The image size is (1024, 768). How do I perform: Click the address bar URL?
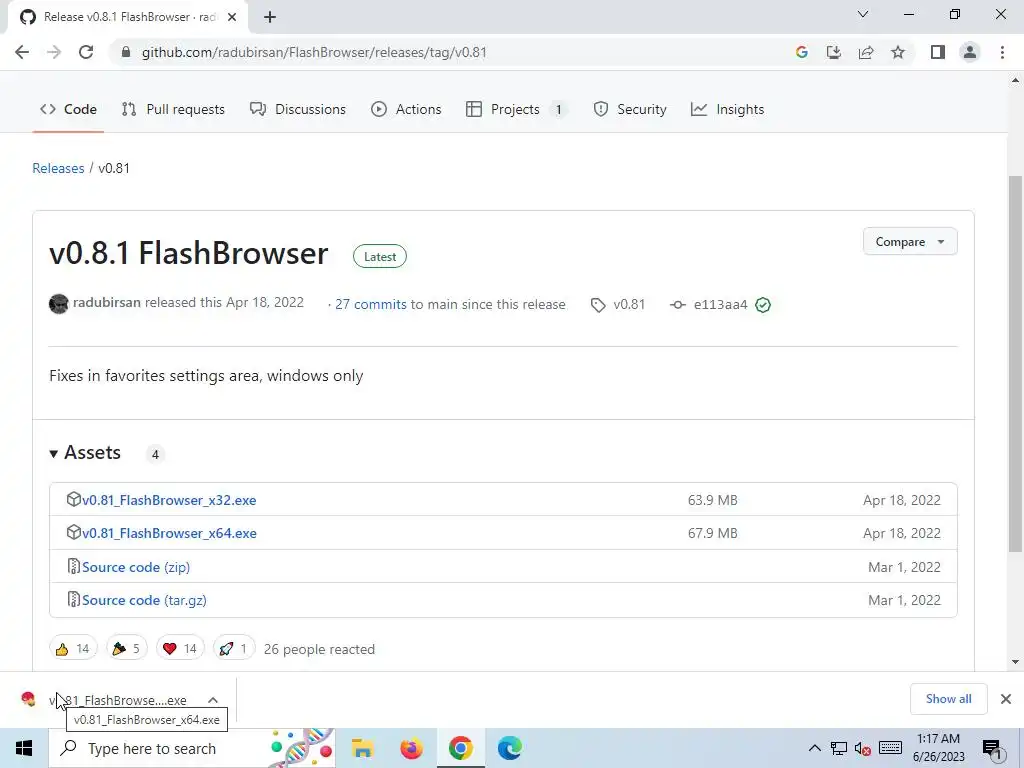pos(314,52)
